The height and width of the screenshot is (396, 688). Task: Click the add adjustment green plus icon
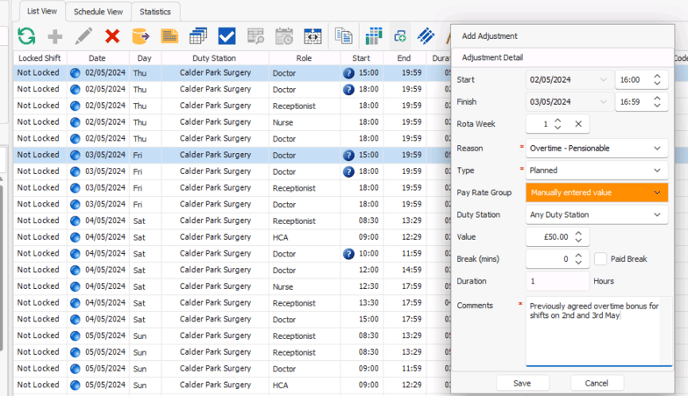pos(400,36)
